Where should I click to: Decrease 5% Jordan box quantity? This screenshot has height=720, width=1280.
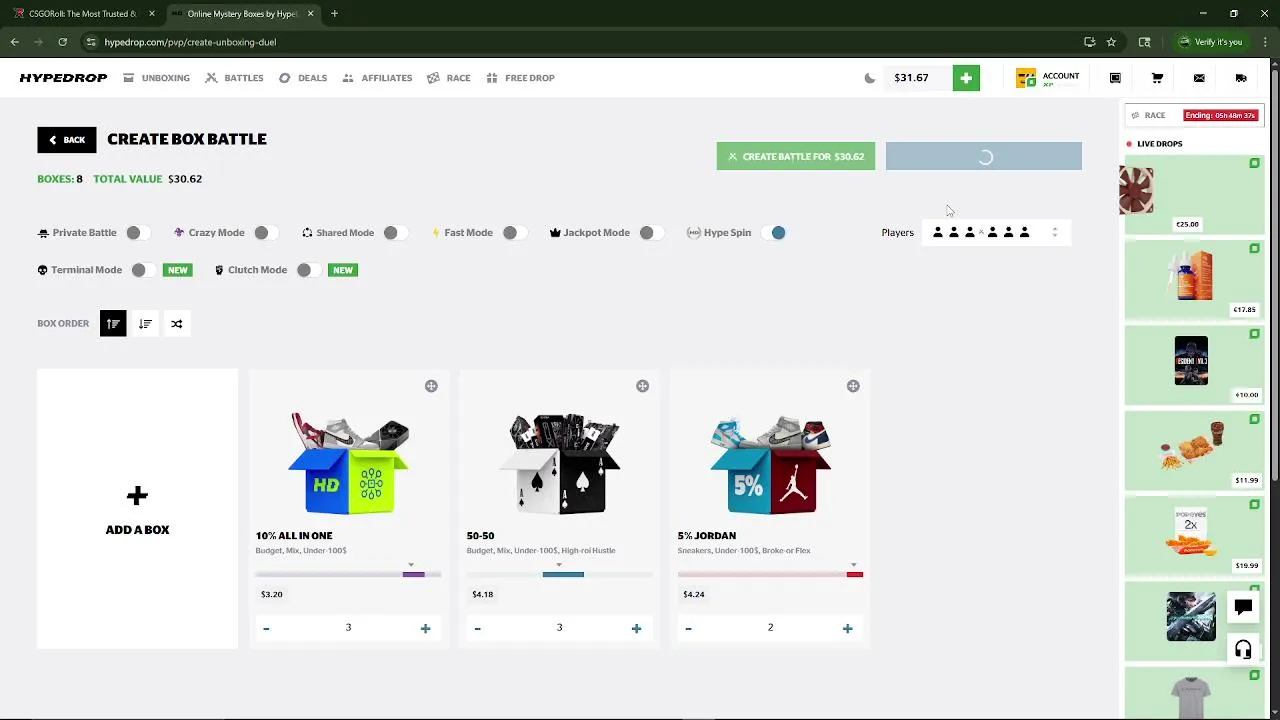[688, 628]
